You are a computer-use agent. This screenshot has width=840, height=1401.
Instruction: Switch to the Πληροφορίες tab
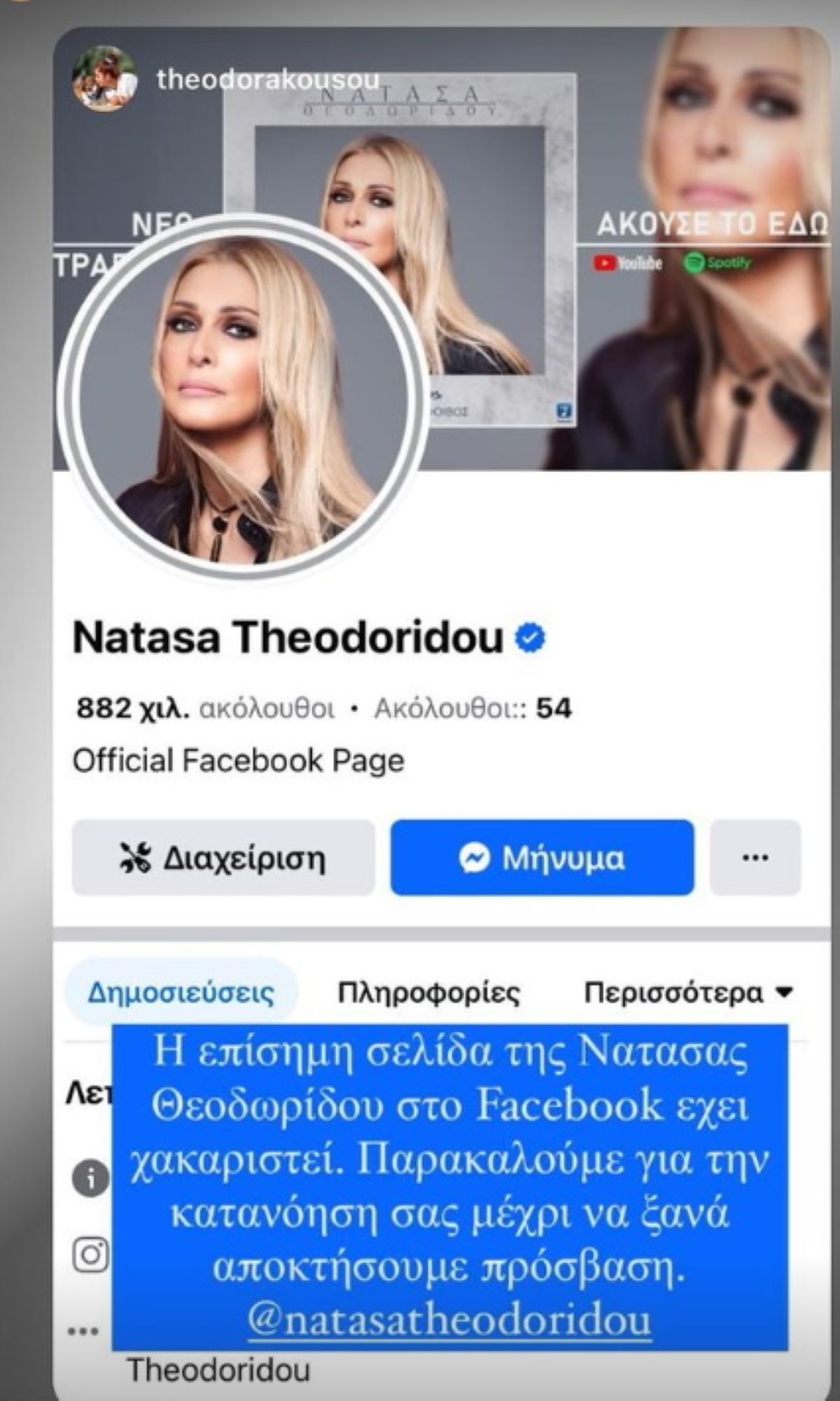[429, 992]
